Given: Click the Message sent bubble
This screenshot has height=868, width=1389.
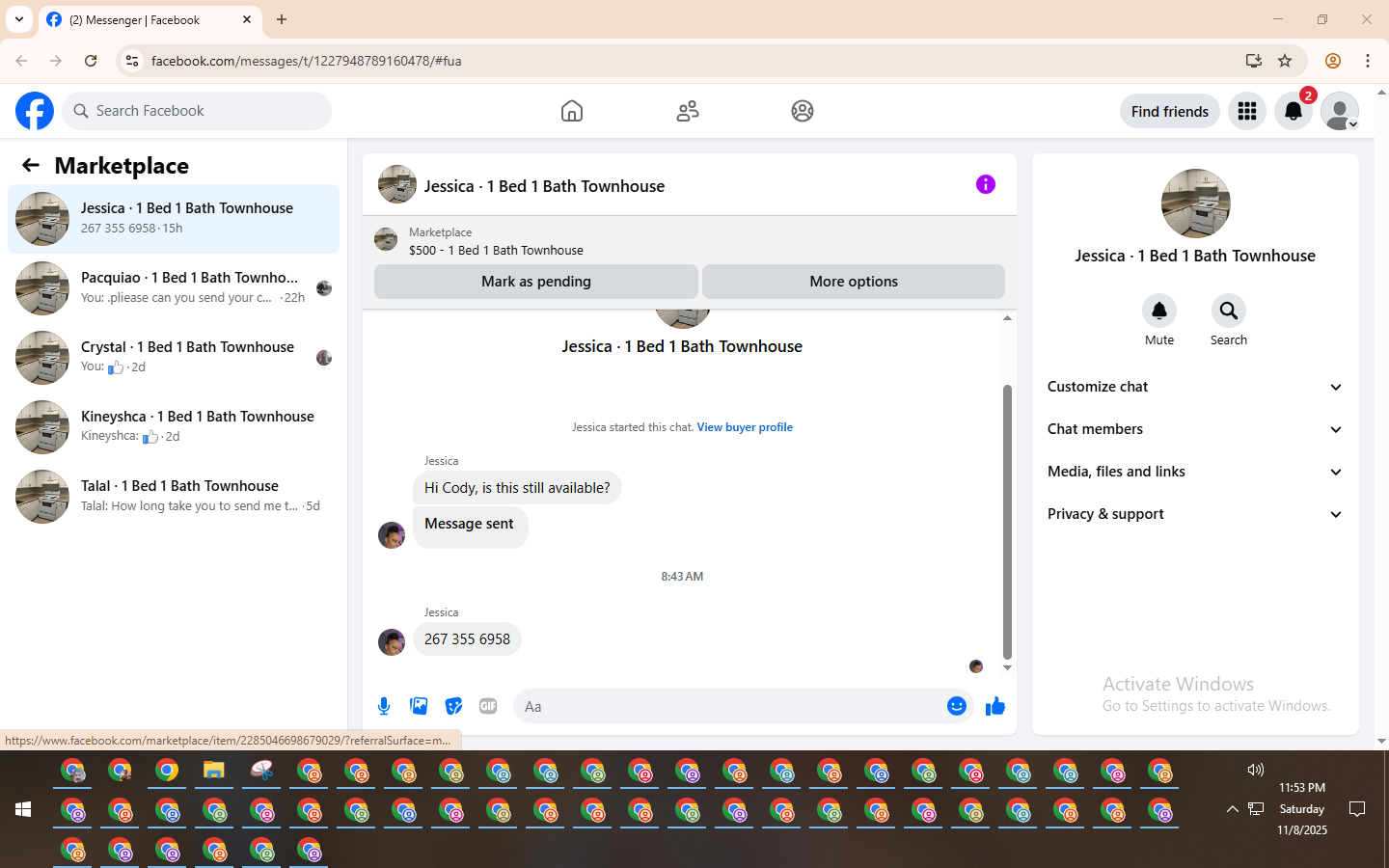Looking at the screenshot, I should pos(470,526).
